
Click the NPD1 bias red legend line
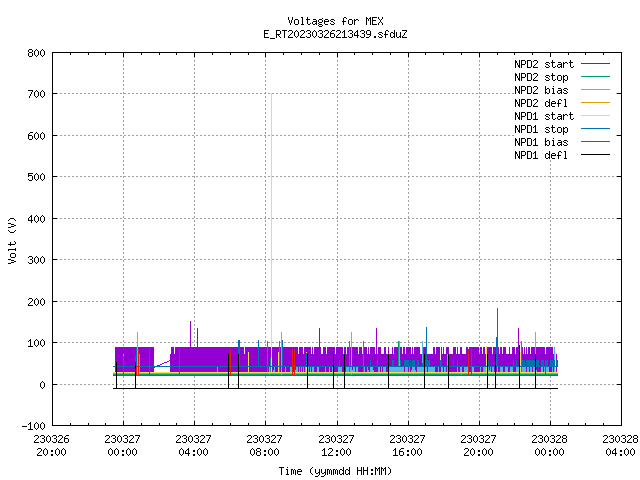[x=595, y=142]
